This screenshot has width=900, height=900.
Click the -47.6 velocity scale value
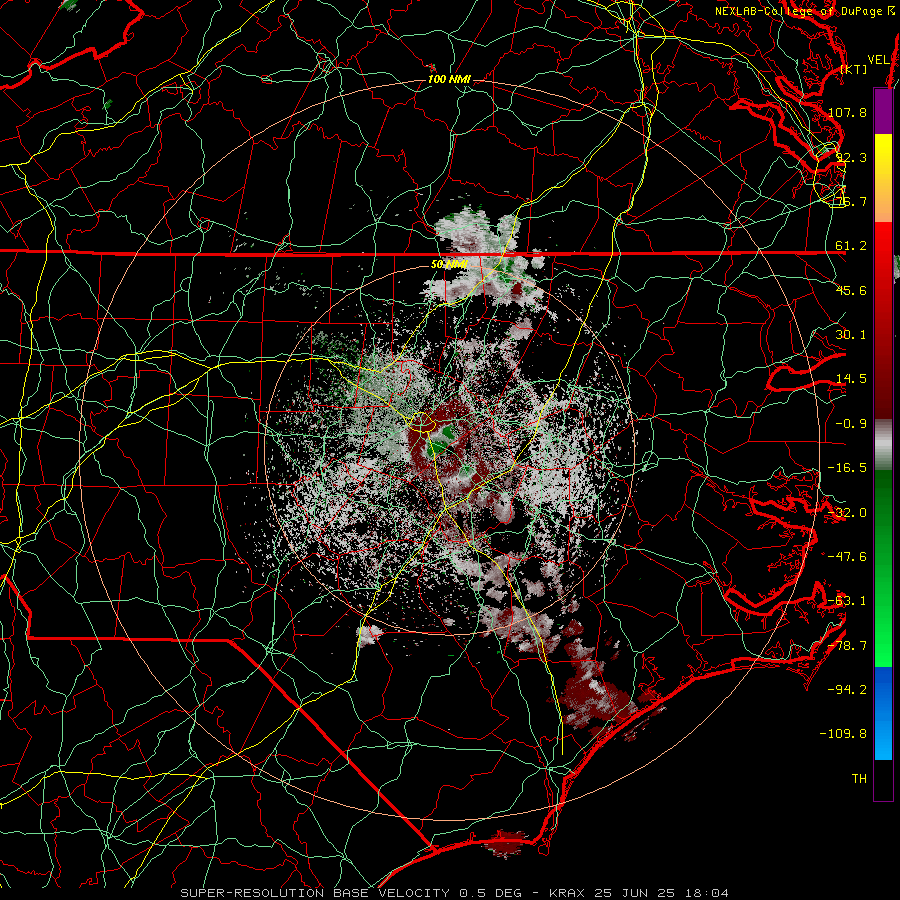click(847, 557)
